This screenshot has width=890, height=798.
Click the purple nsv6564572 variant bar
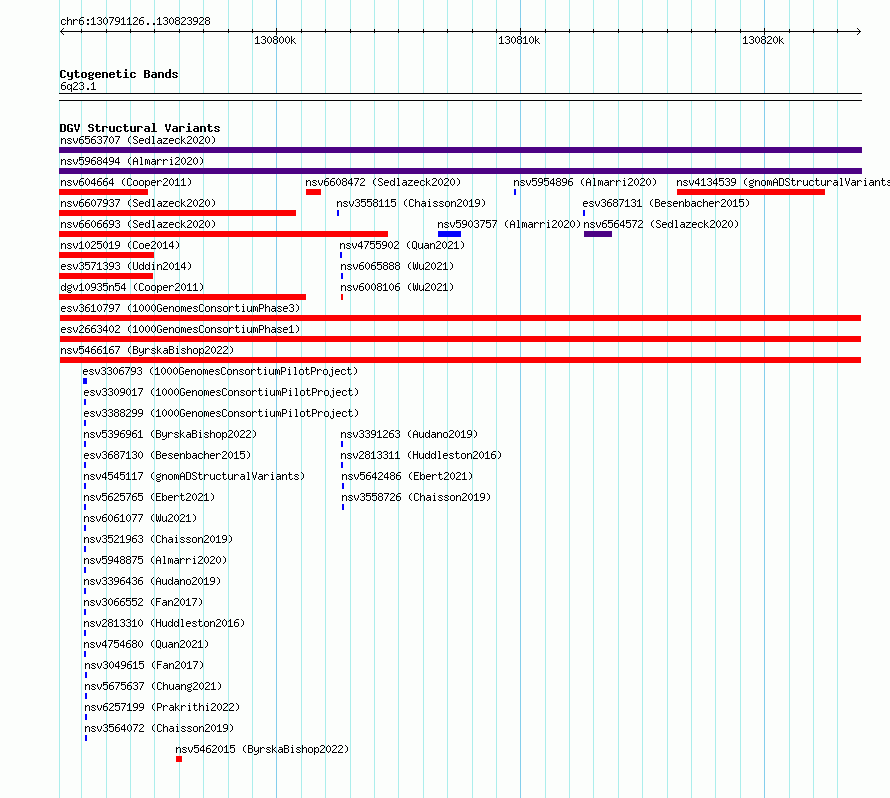[x=598, y=234]
